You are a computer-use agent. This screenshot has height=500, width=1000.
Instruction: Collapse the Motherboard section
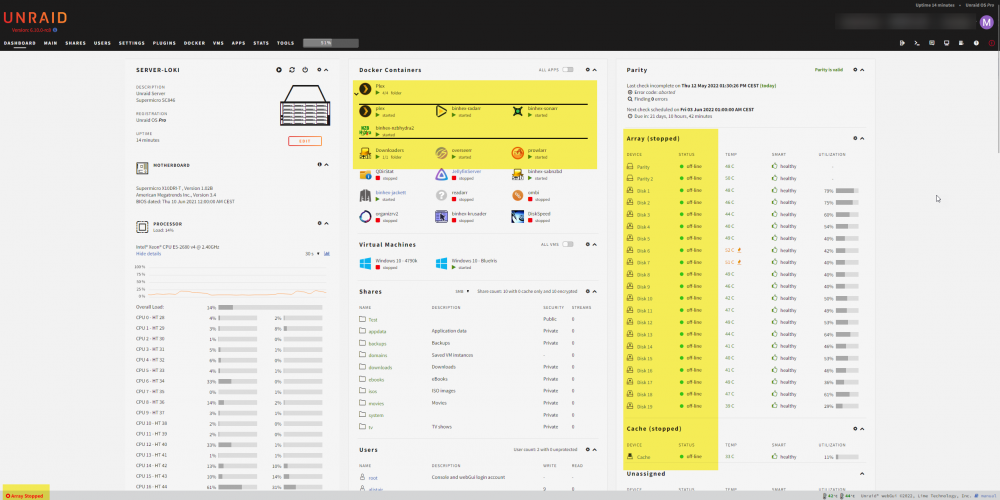327,165
